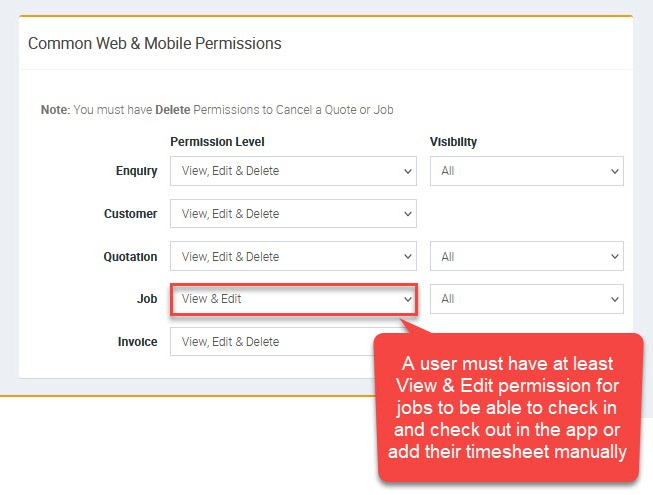Select the Quotation row label
This screenshot has height=495, width=653.
tap(131, 257)
